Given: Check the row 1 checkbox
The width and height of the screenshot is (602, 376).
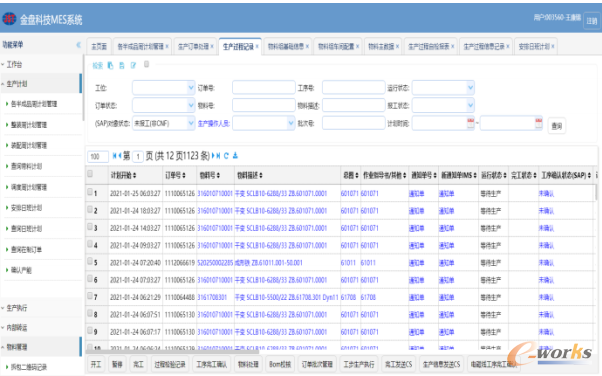Looking at the screenshot, I should click(x=90, y=191).
